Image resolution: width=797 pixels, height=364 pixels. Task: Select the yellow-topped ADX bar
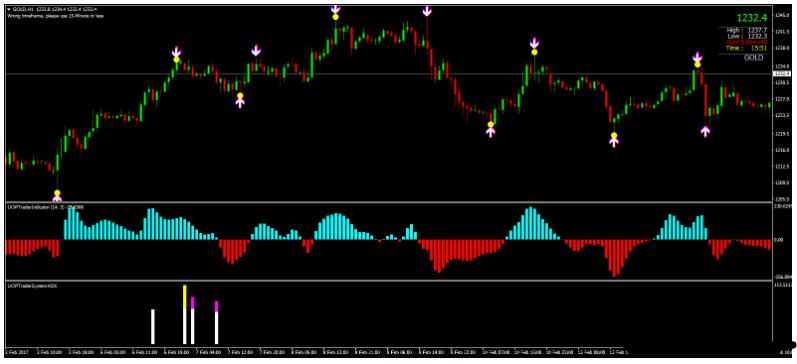(185, 315)
